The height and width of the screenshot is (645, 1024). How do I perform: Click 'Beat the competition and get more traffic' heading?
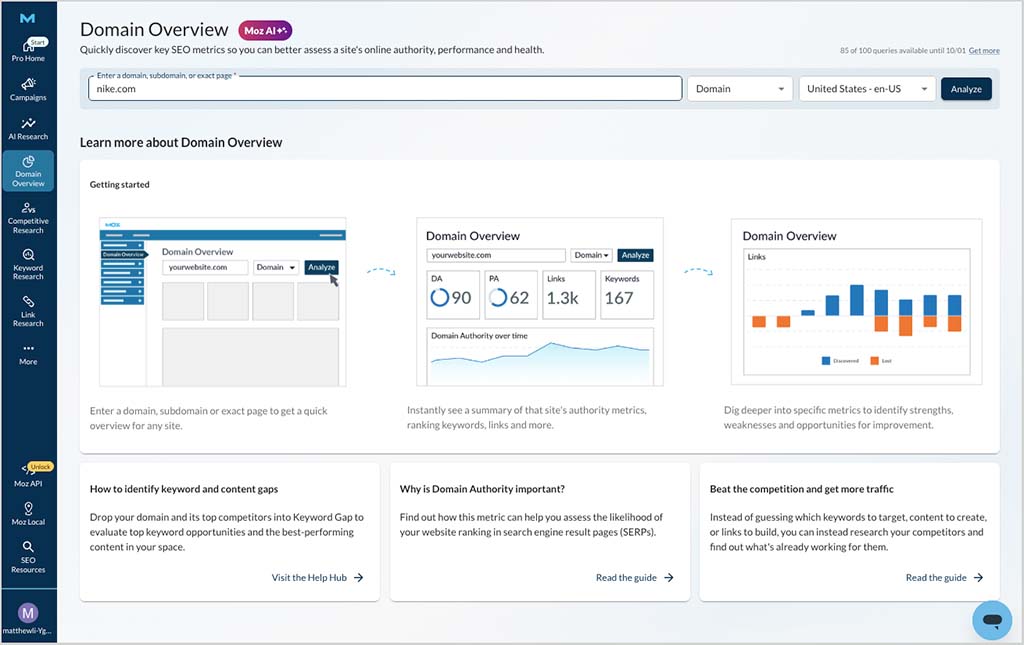click(x=801, y=489)
